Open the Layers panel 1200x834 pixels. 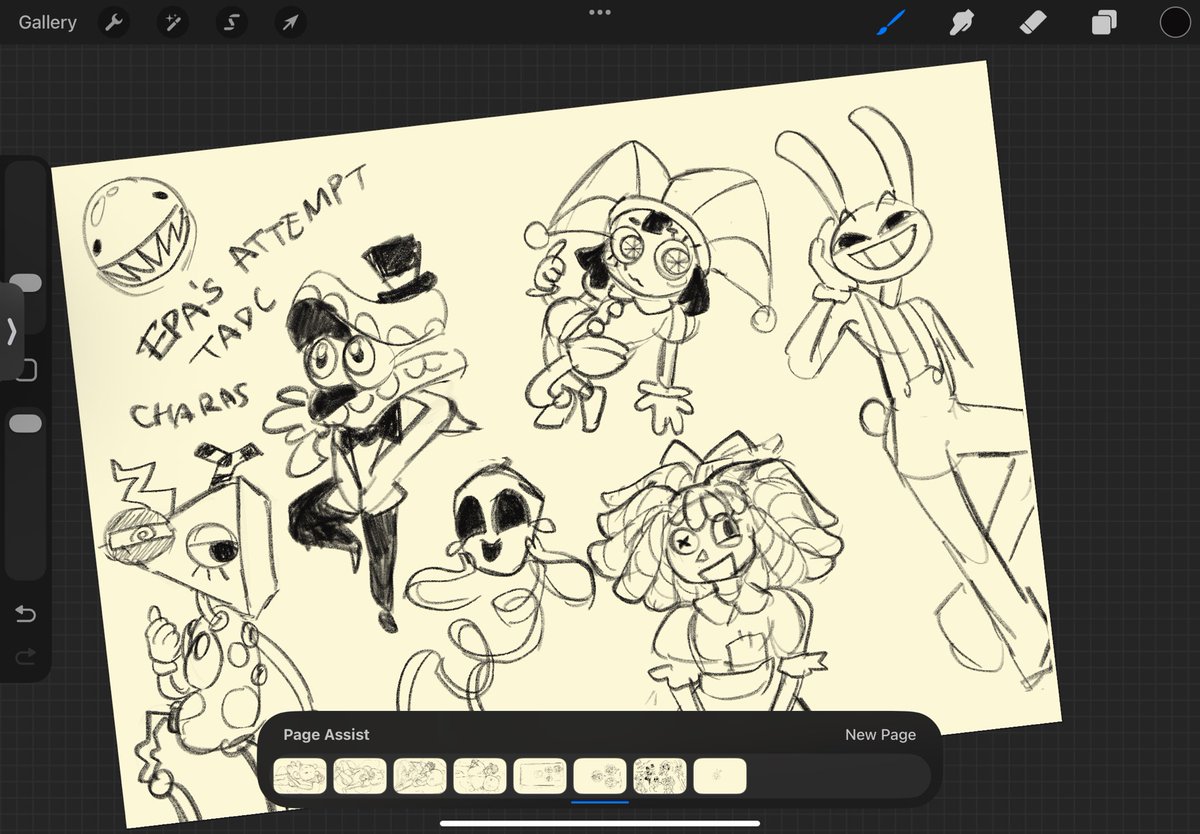click(x=1104, y=23)
